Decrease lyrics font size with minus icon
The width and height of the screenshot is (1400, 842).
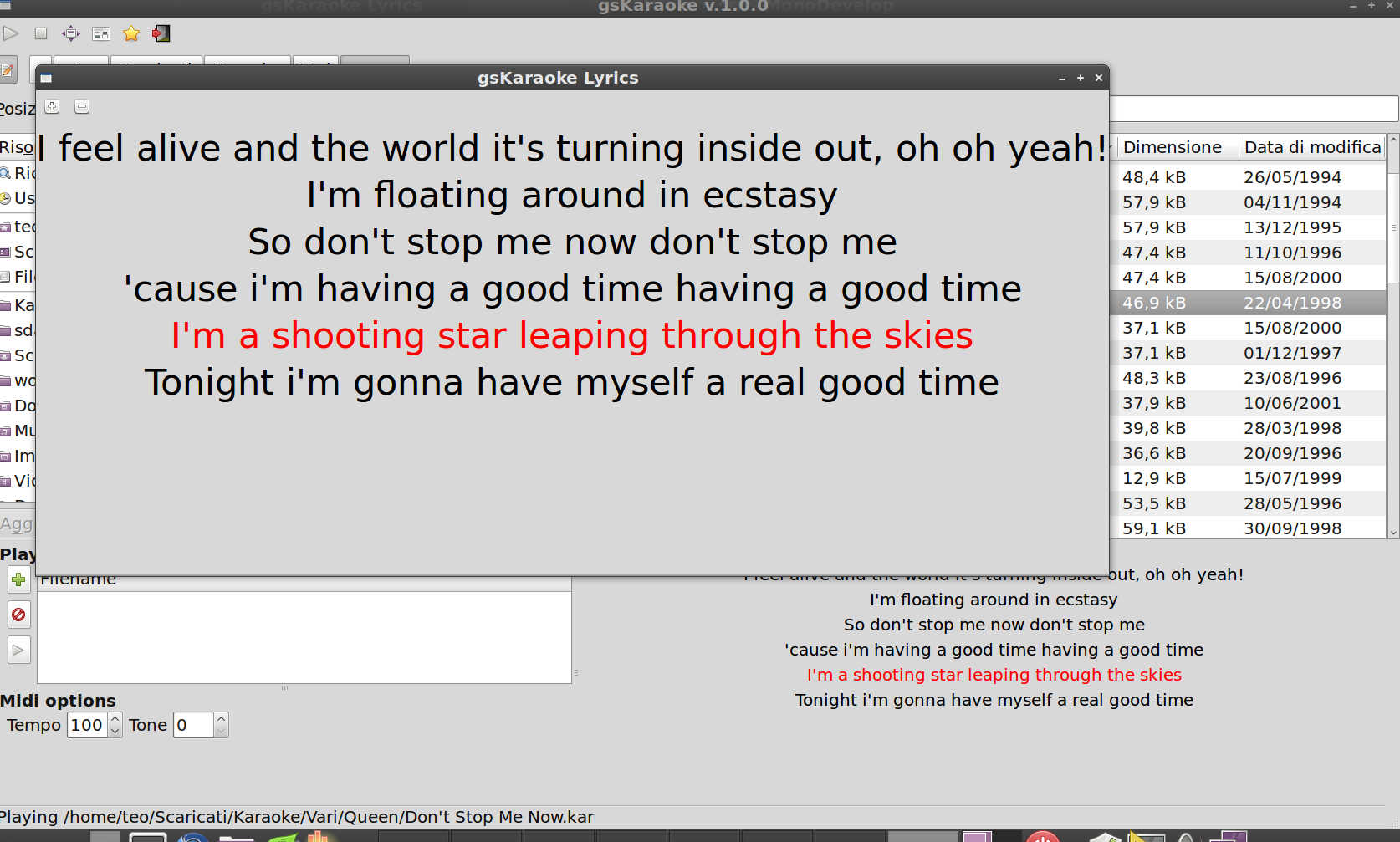click(82, 106)
